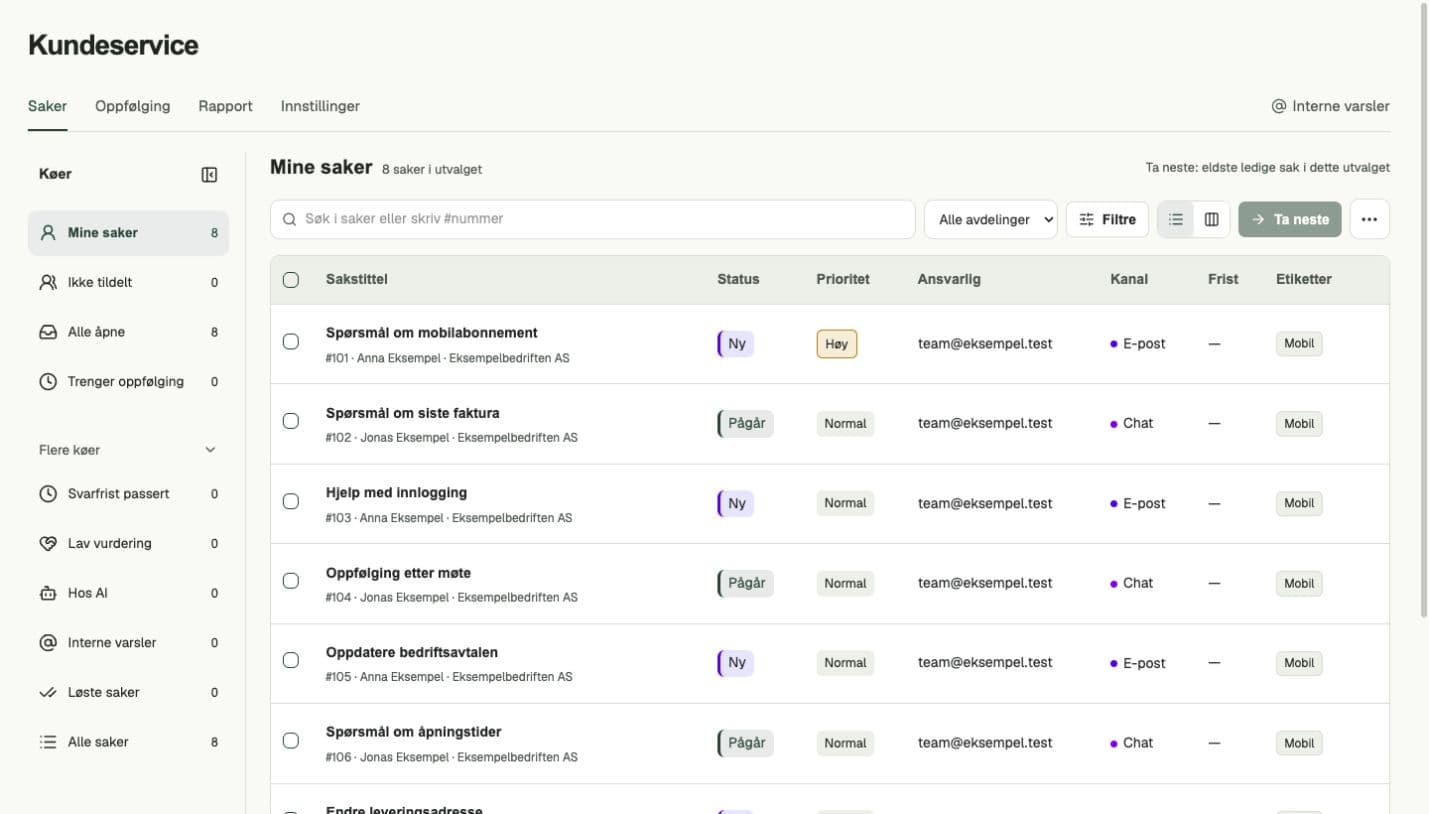
Task: Switch to column board view icon
Action: click(x=1212, y=219)
